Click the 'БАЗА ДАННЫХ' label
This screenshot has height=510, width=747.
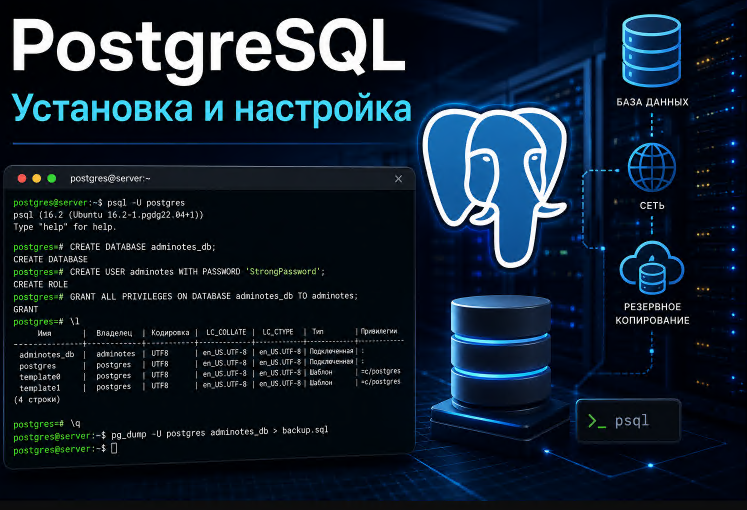click(652, 102)
